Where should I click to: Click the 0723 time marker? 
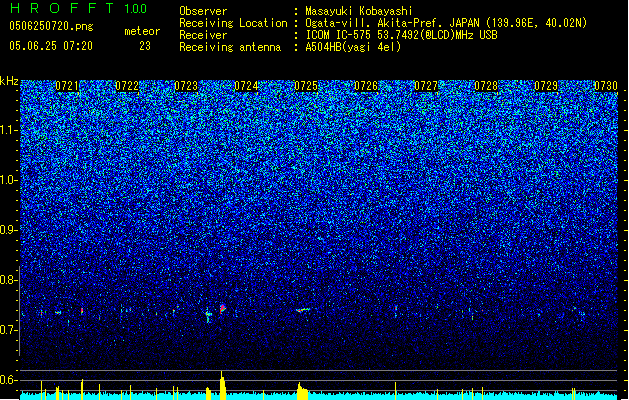coord(186,86)
